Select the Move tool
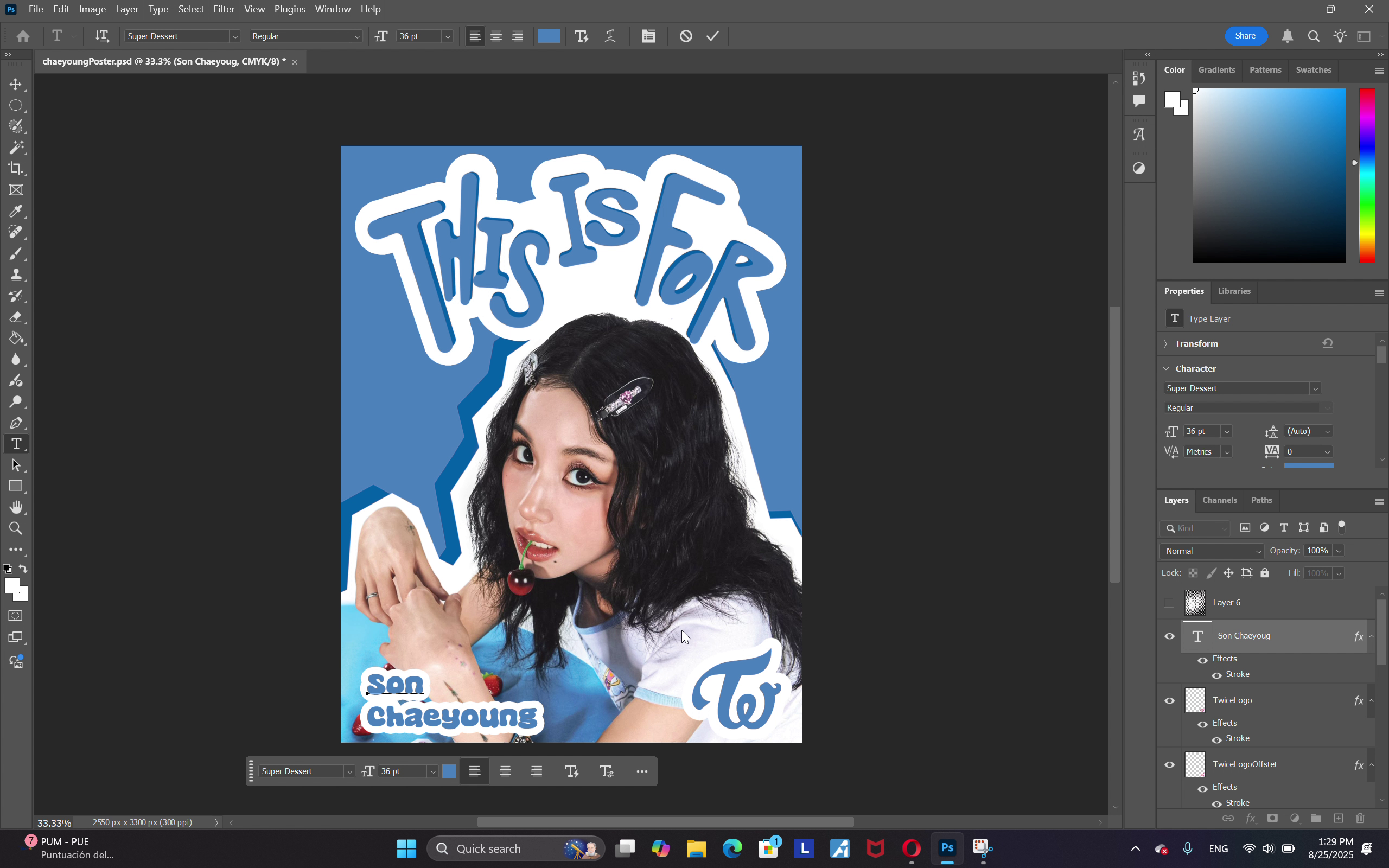This screenshot has height=868, width=1389. pyautogui.click(x=16, y=84)
